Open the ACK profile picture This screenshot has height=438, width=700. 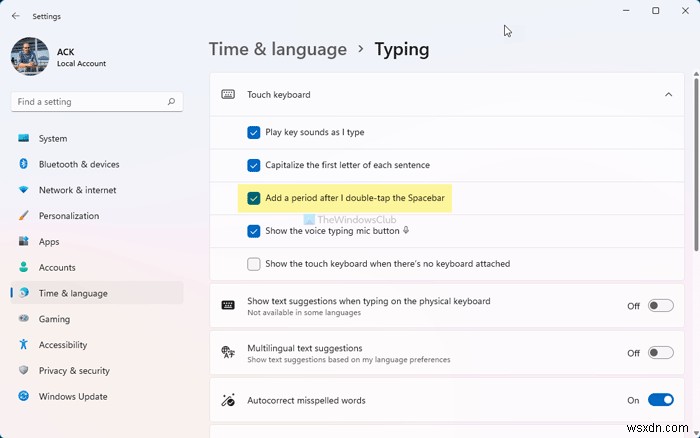click(x=30, y=56)
